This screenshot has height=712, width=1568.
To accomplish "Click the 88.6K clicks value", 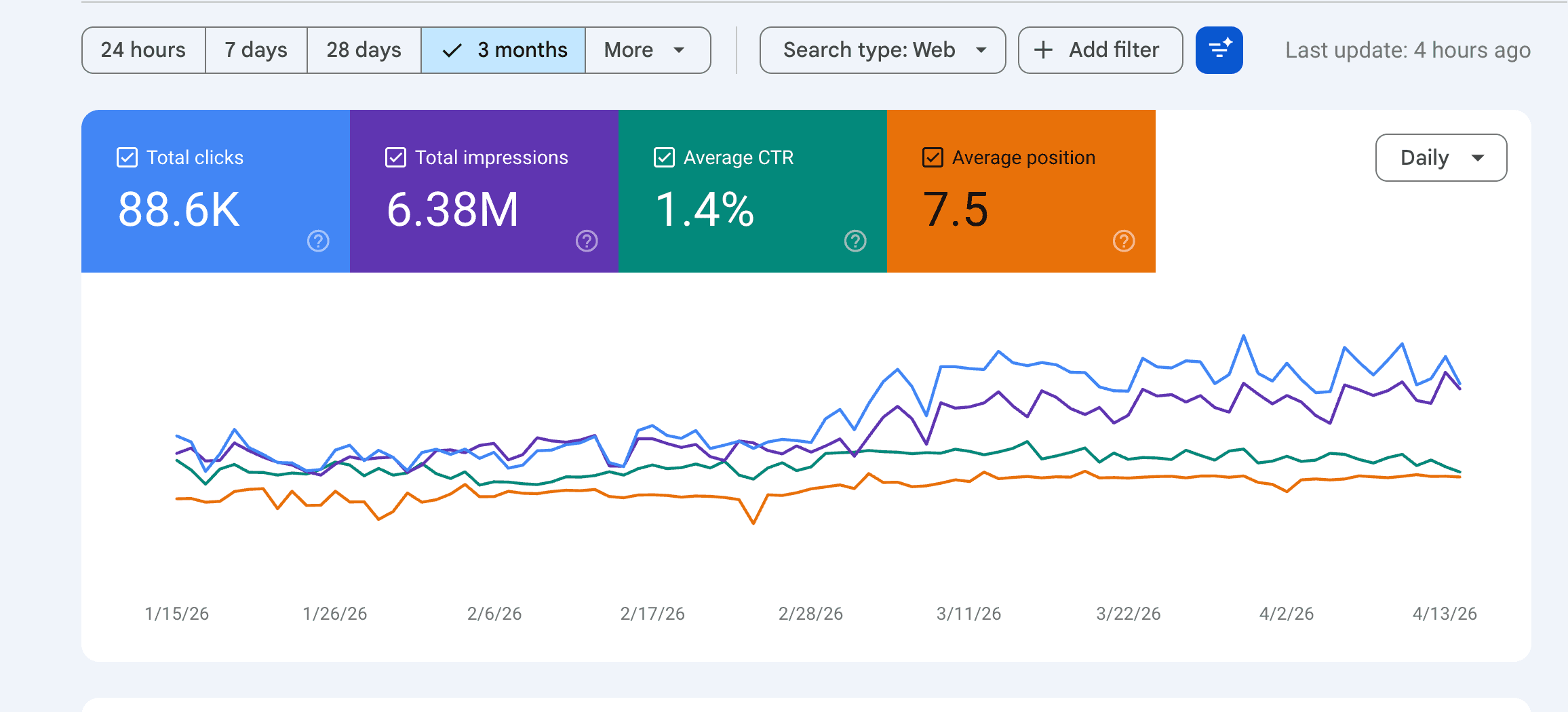I will coord(179,210).
